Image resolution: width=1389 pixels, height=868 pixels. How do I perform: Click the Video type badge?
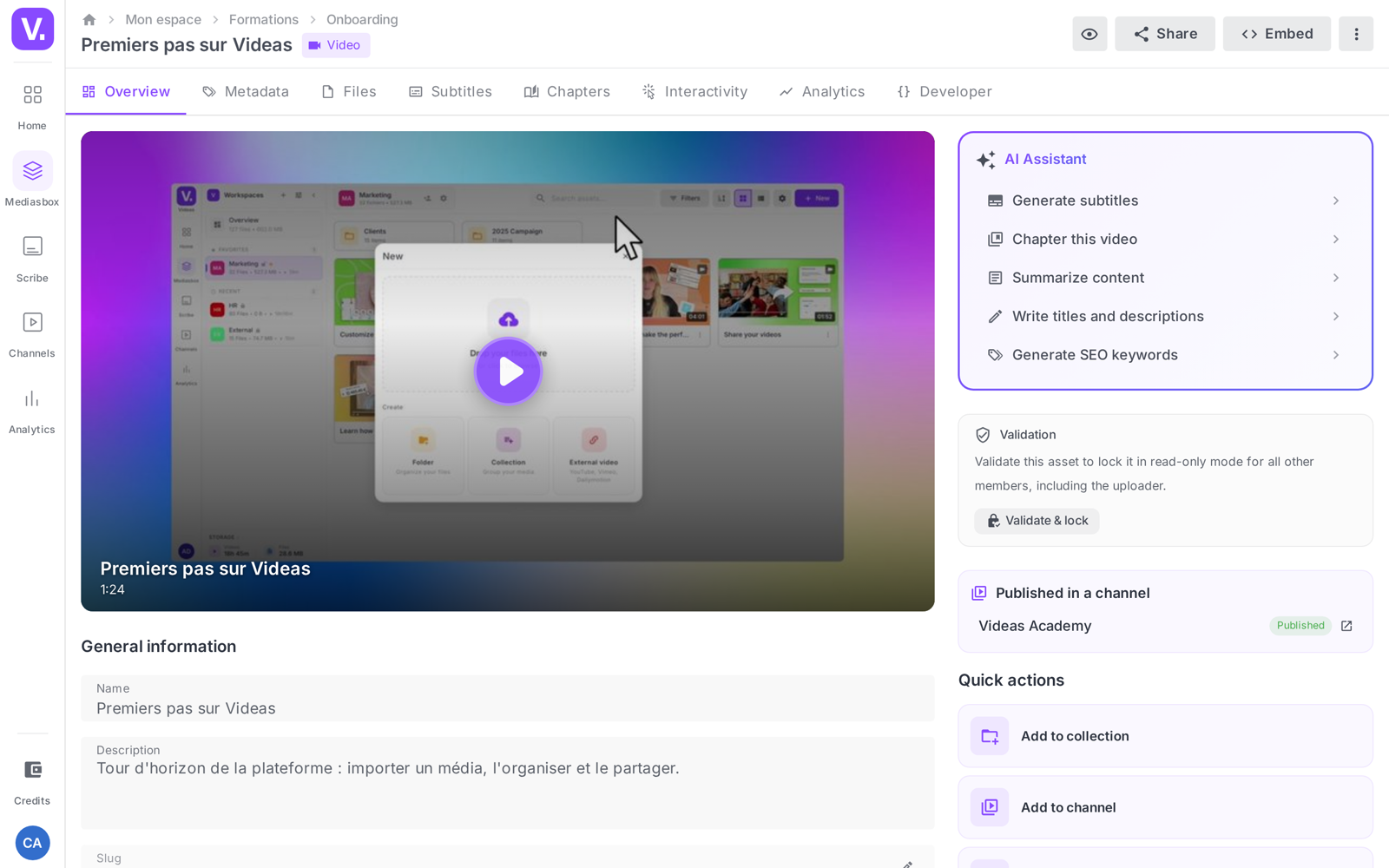(336, 45)
